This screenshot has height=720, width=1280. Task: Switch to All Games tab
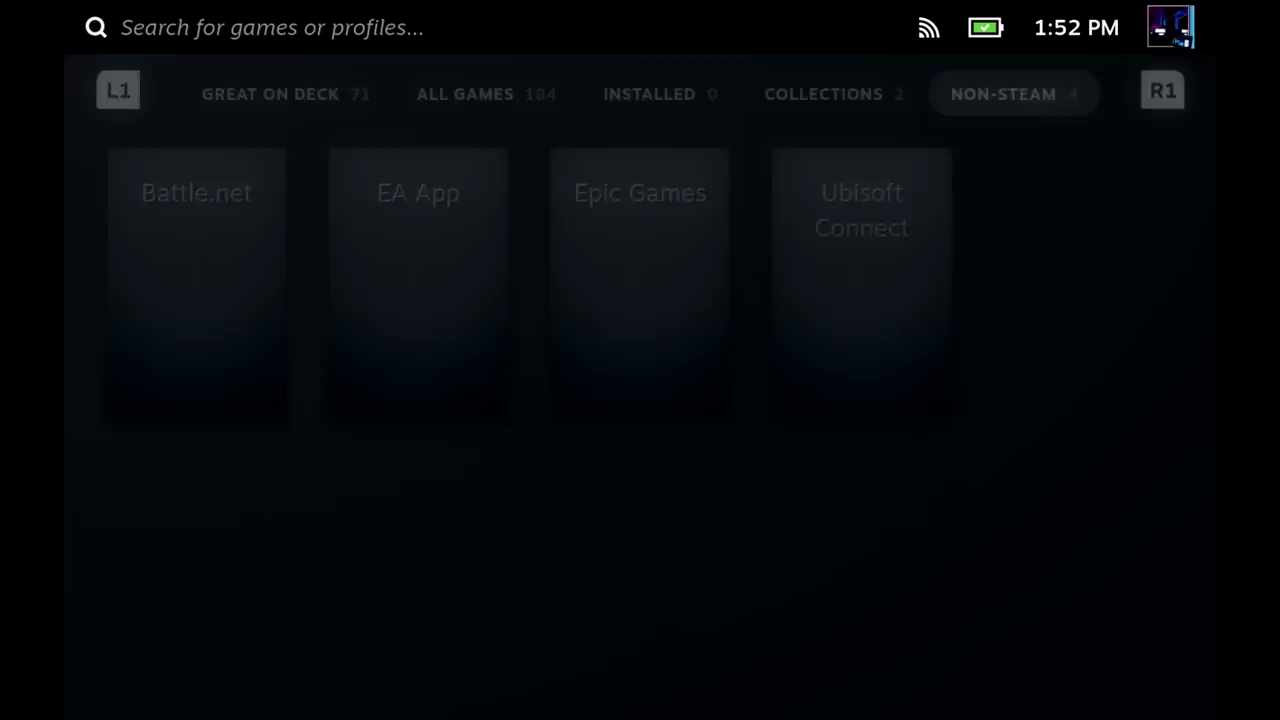click(x=486, y=94)
